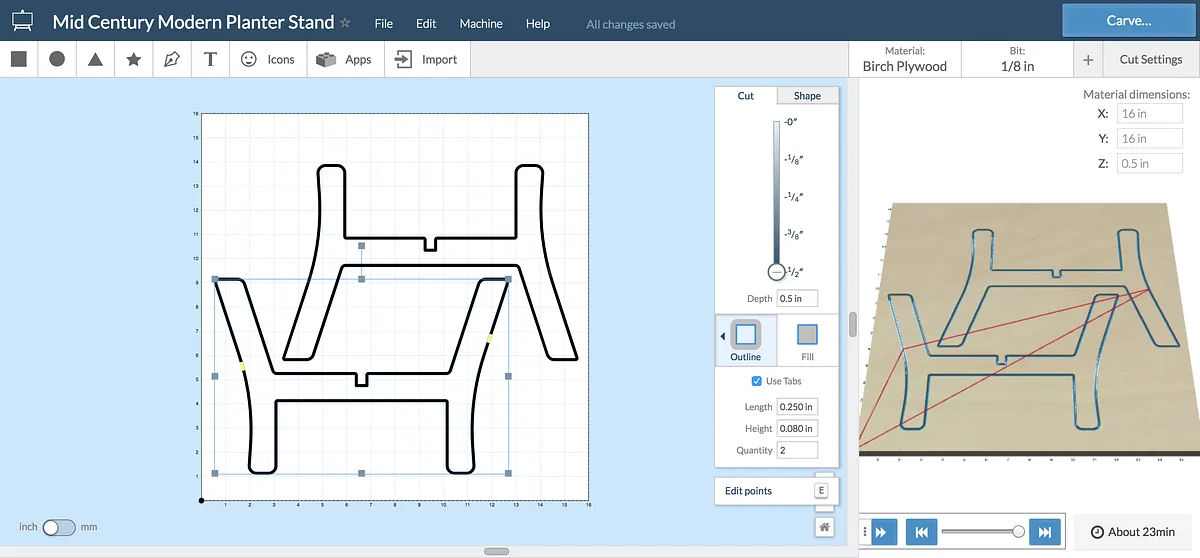Viewport: 1200px width, 558px height.
Task: Open Cut Settings
Action: [x=1150, y=59]
